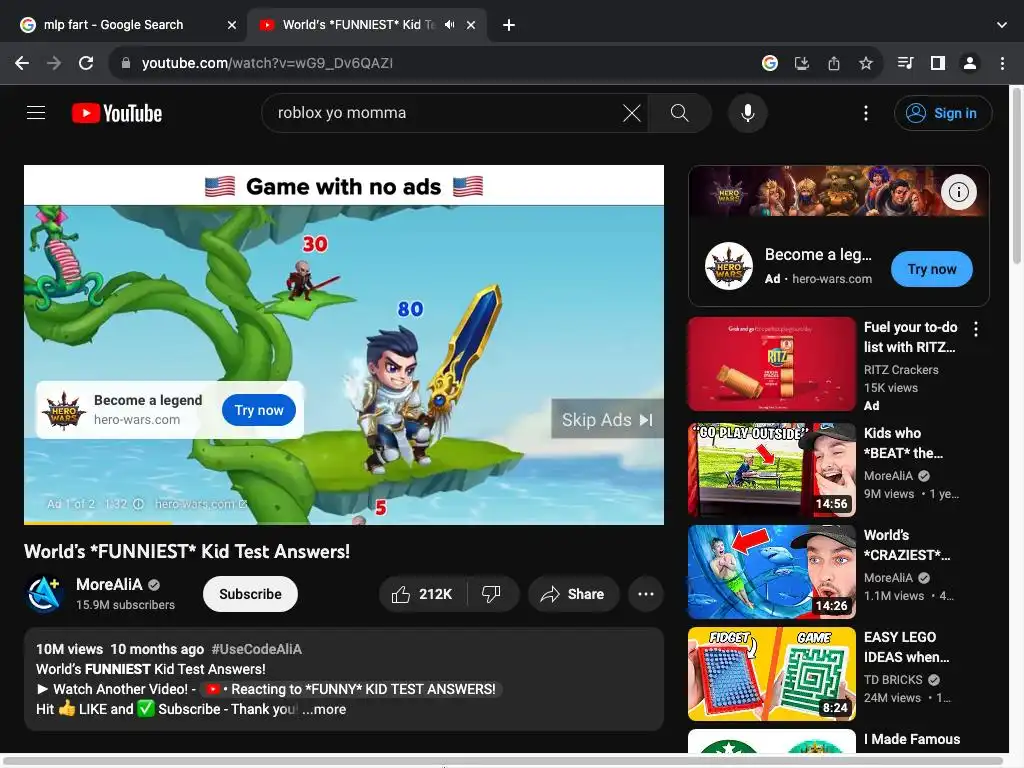Click the ad info icon beside 1:32

[138, 504]
